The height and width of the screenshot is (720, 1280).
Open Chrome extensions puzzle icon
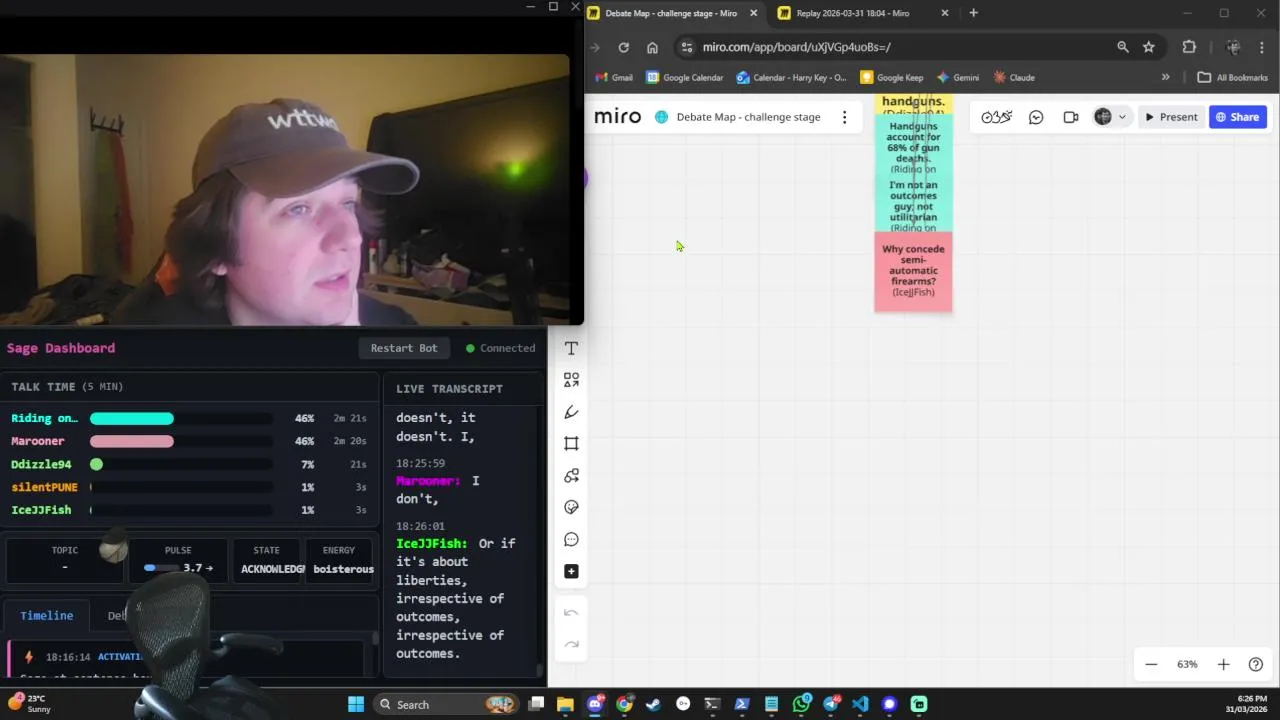pyautogui.click(x=1189, y=47)
